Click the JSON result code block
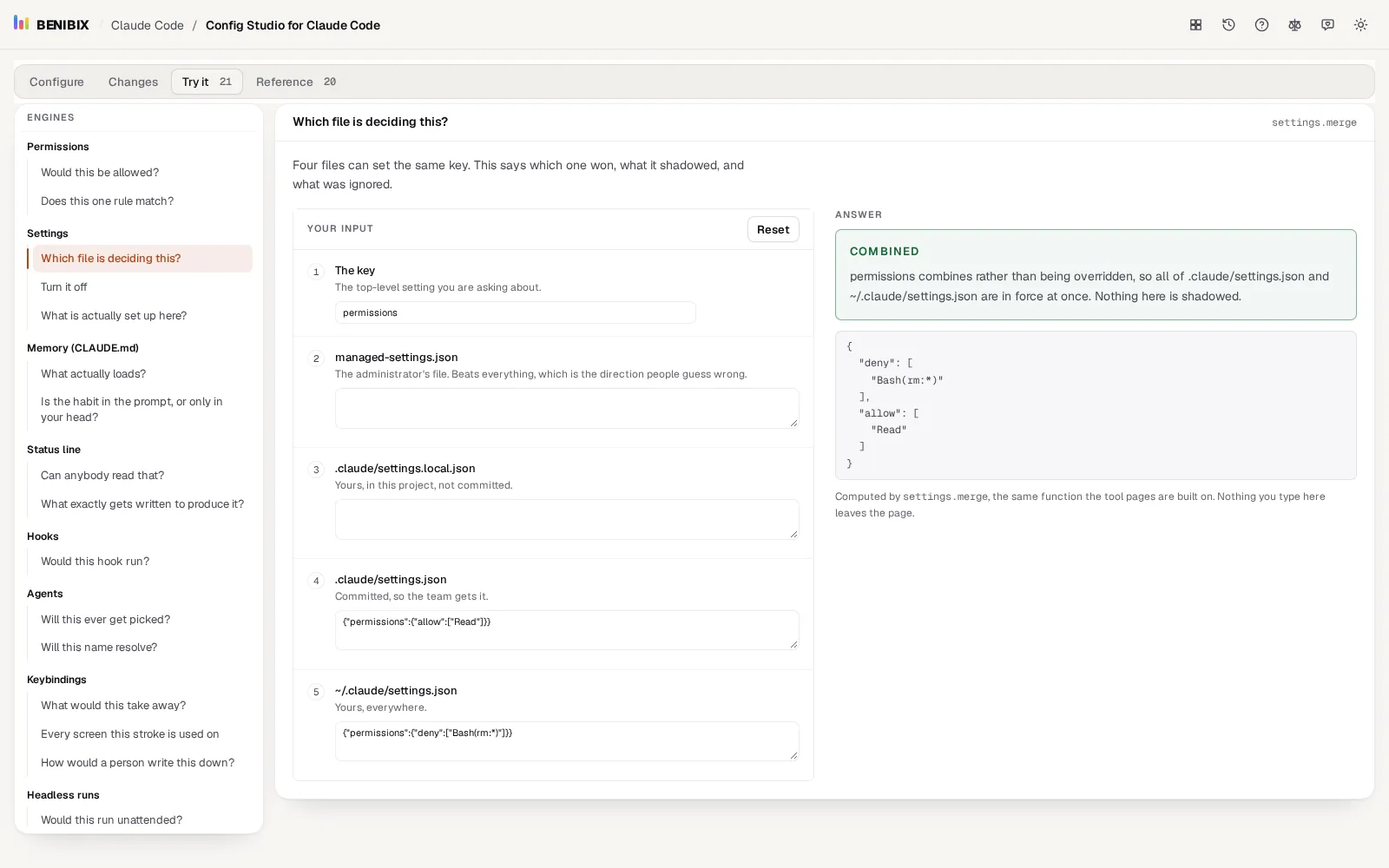Screen dimensions: 1389x868 point(1096,405)
